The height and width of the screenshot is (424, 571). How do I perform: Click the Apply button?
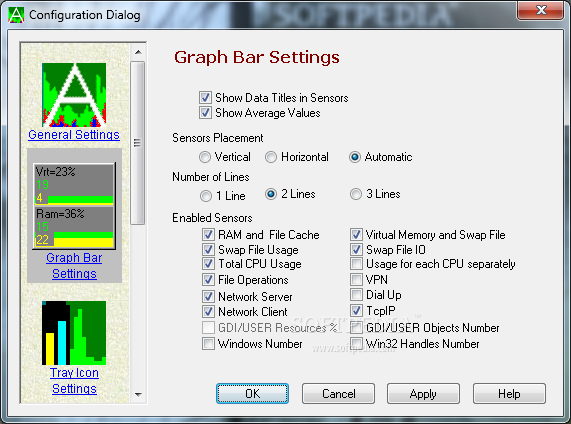point(423,393)
